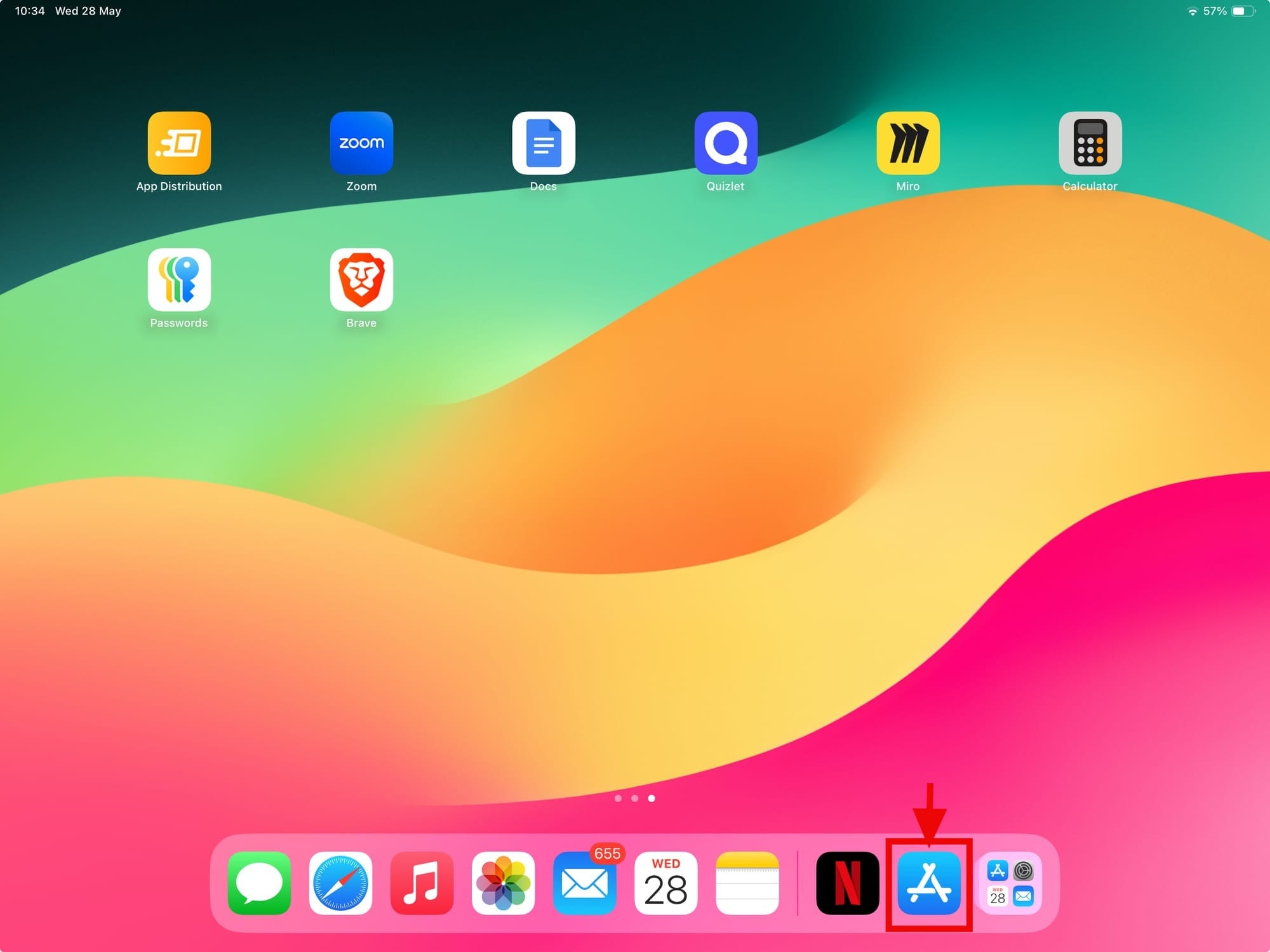1270x952 pixels.
Task: Open the Music app in dock
Action: click(422, 883)
